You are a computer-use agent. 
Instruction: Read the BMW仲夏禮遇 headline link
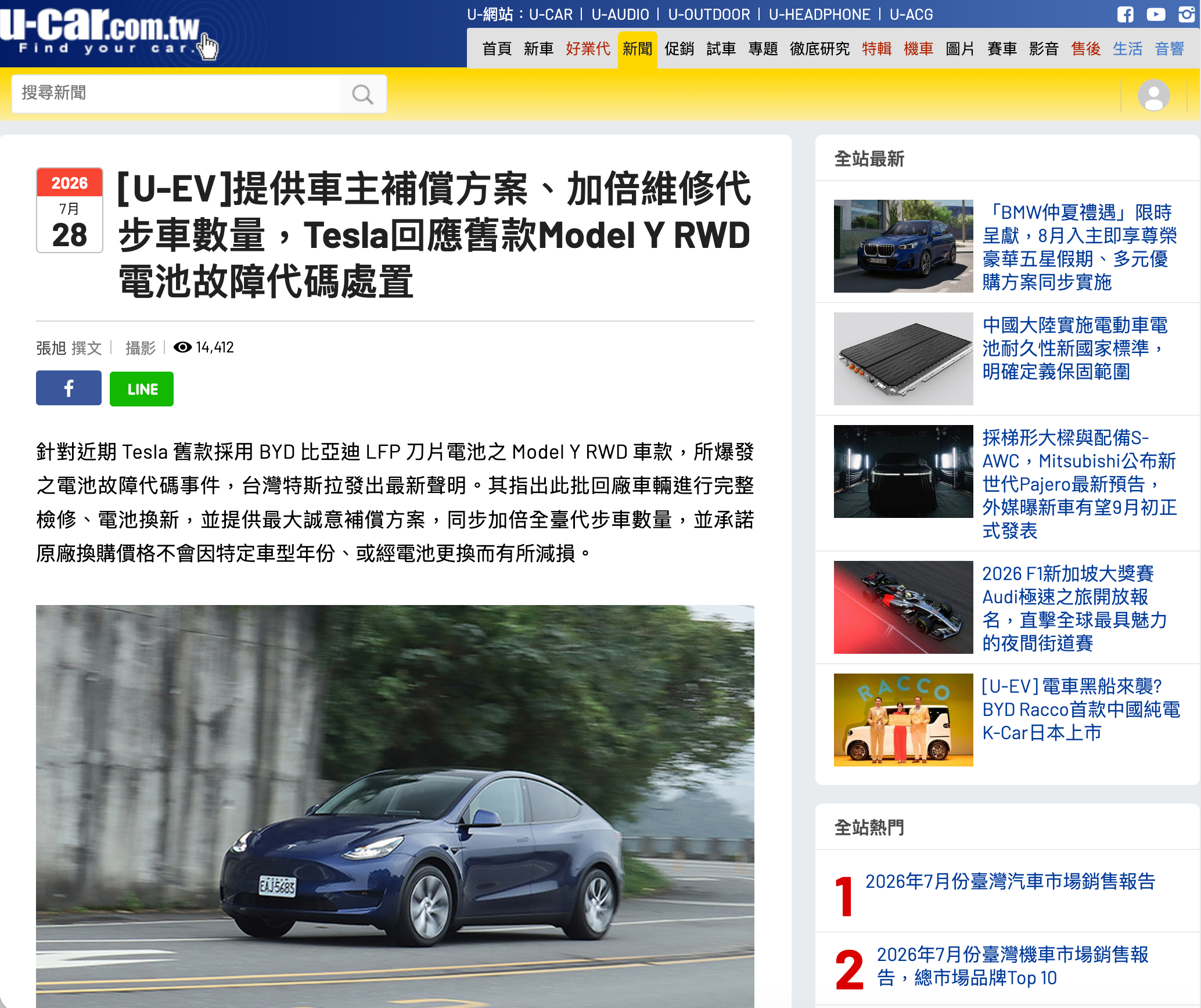click(x=1080, y=247)
